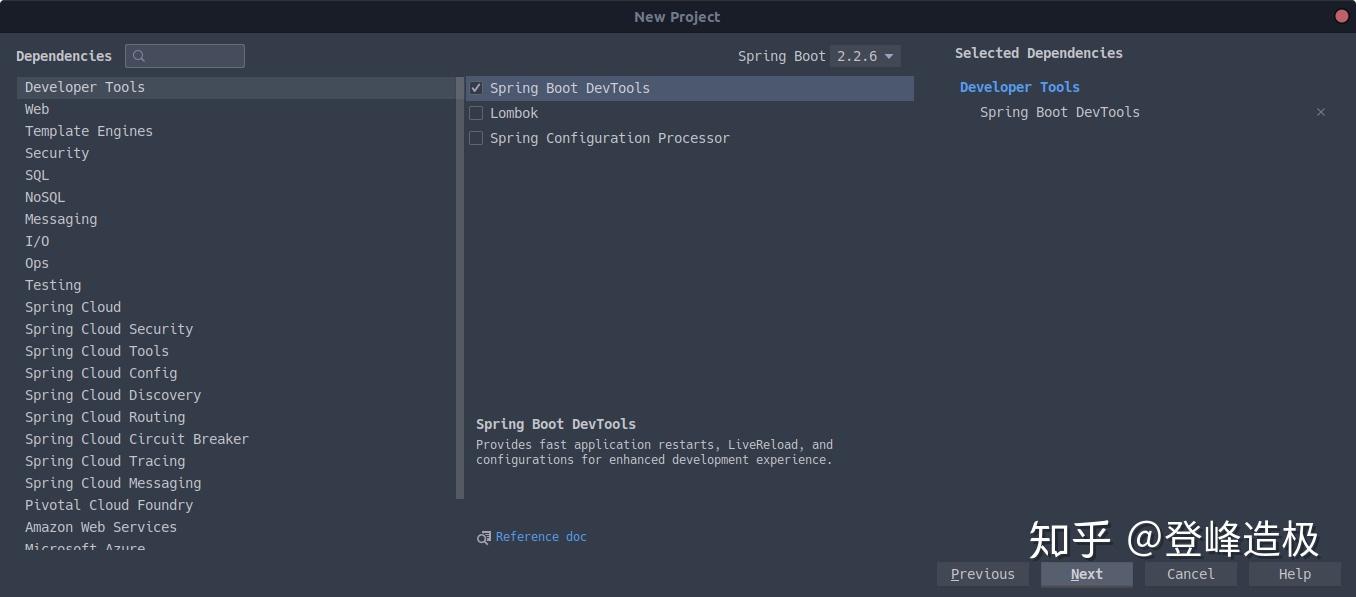This screenshot has height=597, width=1356.
Task: Uncheck the Spring Boot DevTools checkbox
Action: (476, 88)
